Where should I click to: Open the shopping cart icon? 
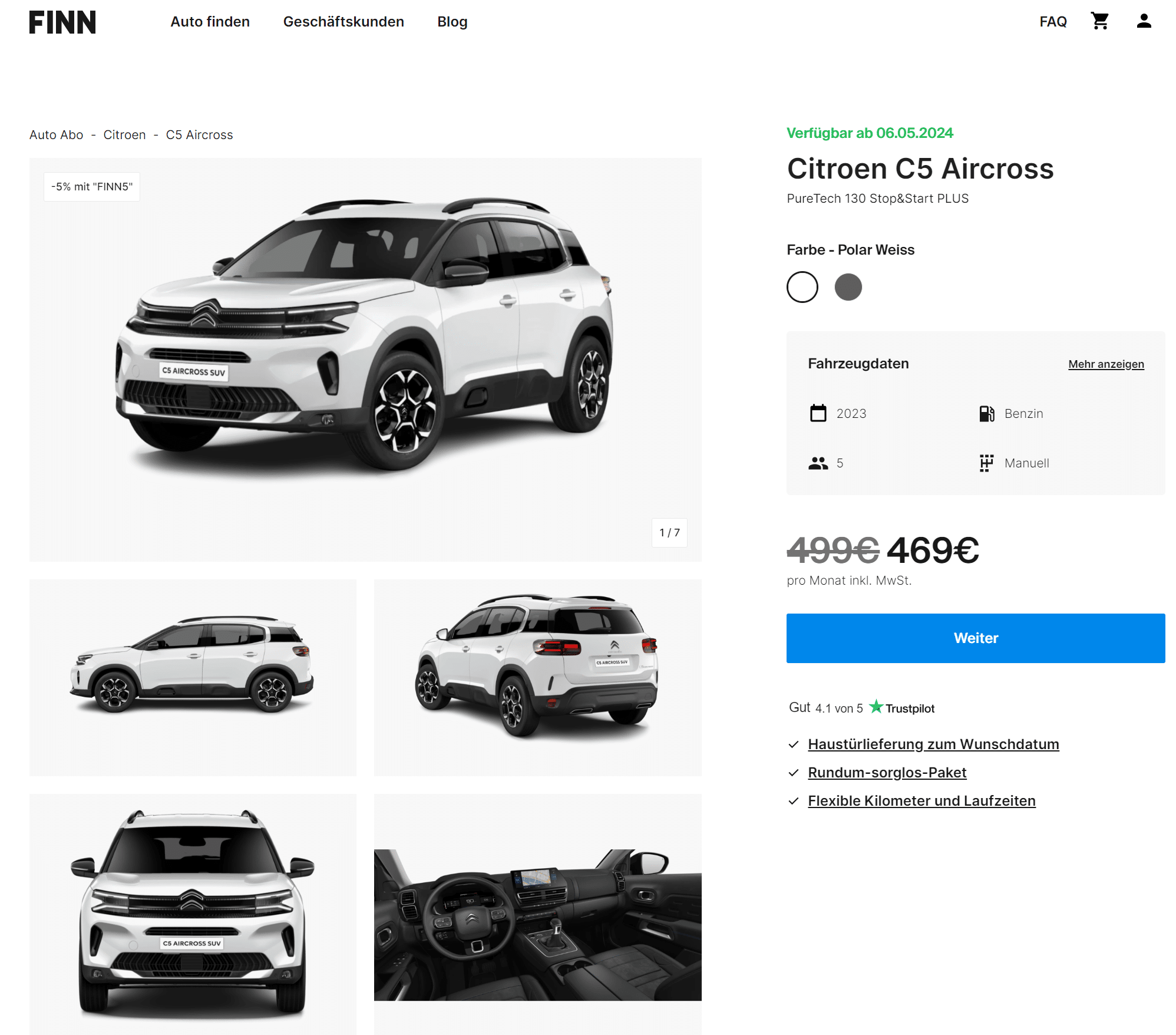click(x=1099, y=21)
